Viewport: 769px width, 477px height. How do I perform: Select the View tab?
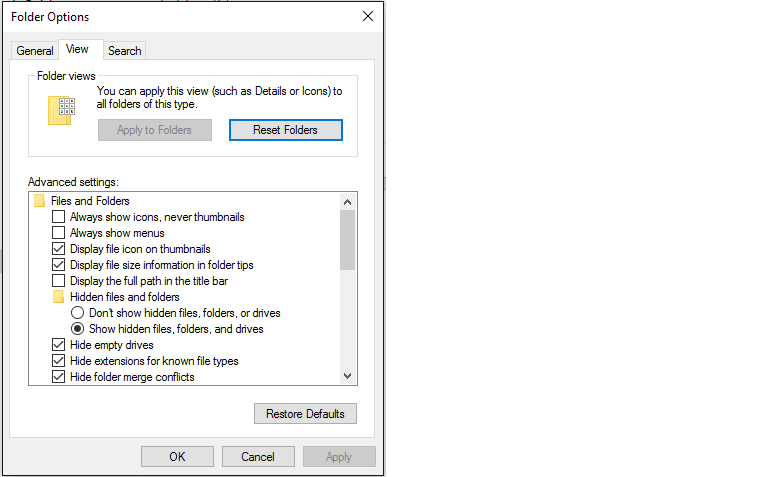(80, 49)
